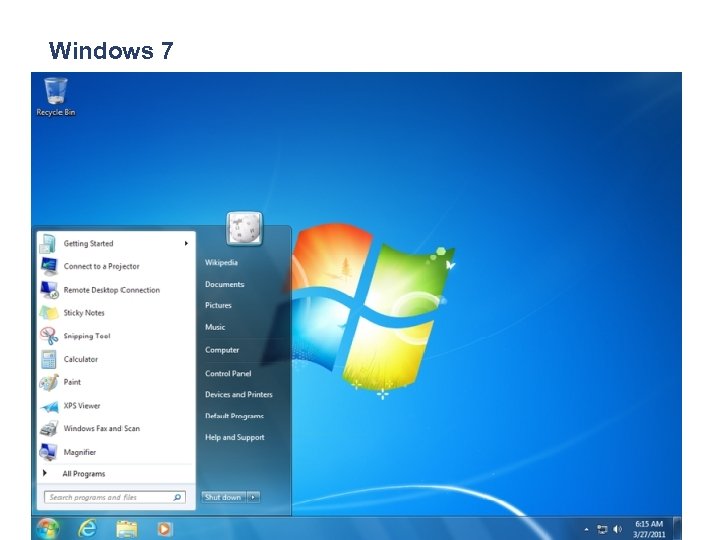The height and width of the screenshot is (540, 720).
Task: Click the All Programs label
Action: 84,474
